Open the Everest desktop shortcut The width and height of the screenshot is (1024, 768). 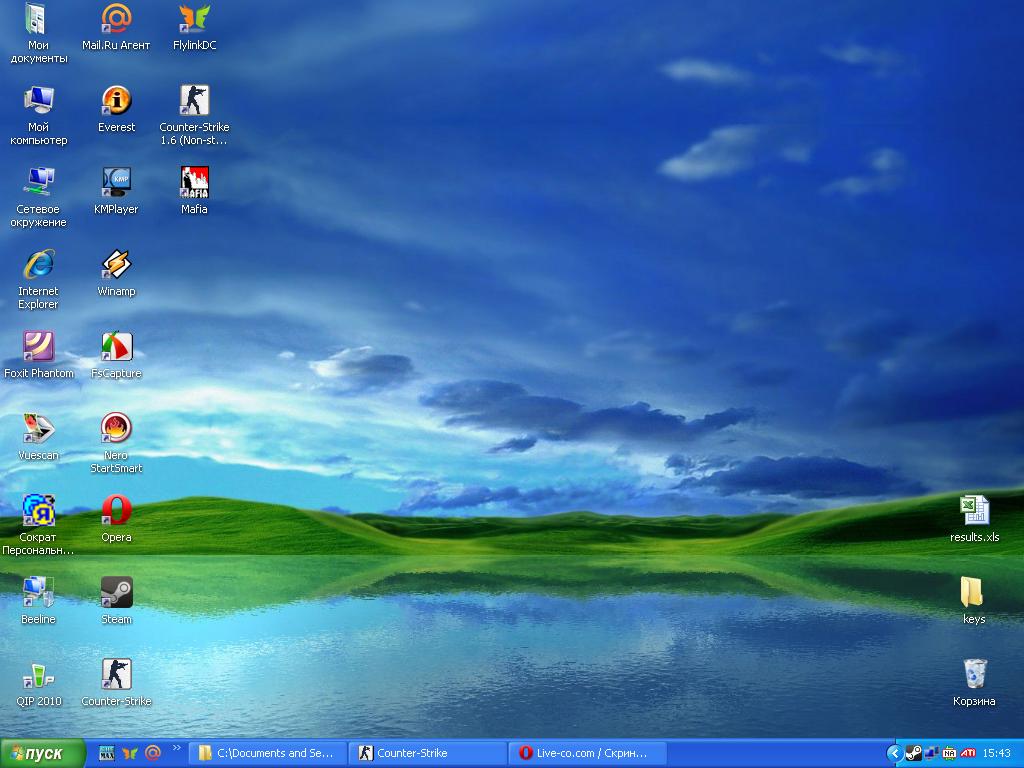click(116, 101)
